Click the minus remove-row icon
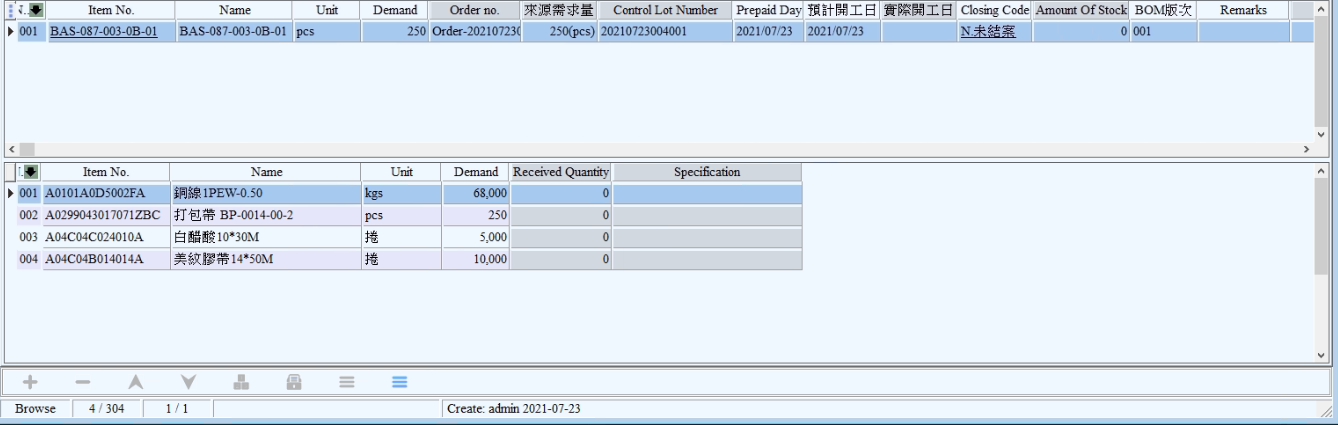 click(82, 382)
